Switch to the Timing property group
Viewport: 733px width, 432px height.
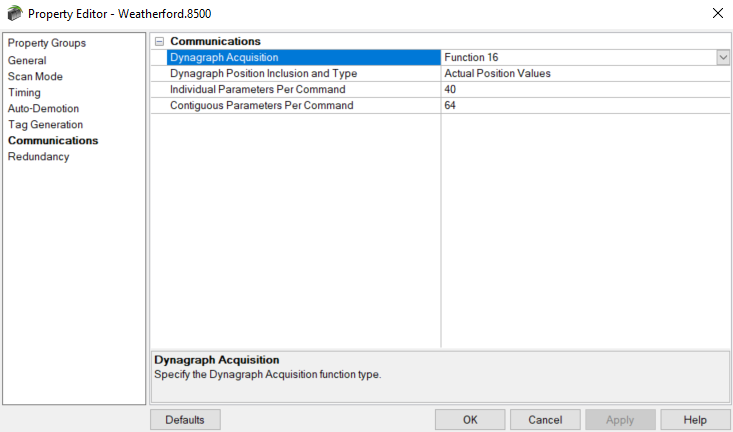point(24,93)
